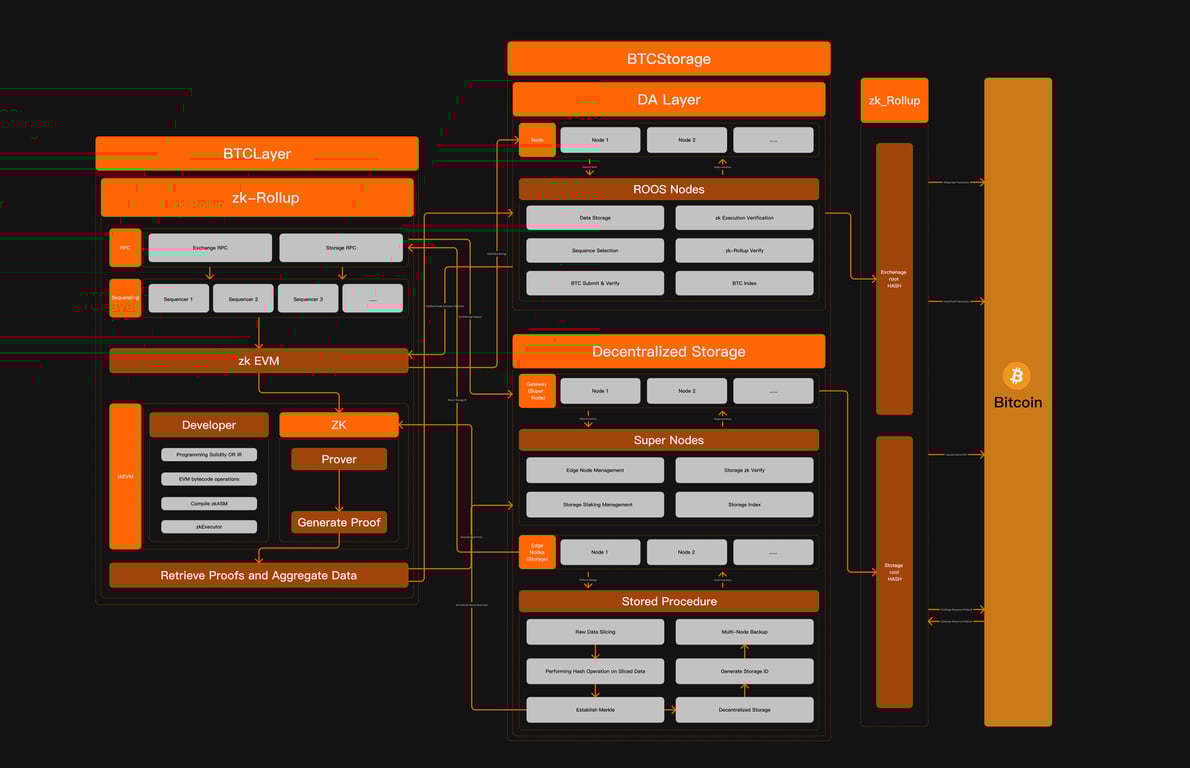Click the zk_Rollup badge at top right

pyautogui.click(x=894, y=100)
